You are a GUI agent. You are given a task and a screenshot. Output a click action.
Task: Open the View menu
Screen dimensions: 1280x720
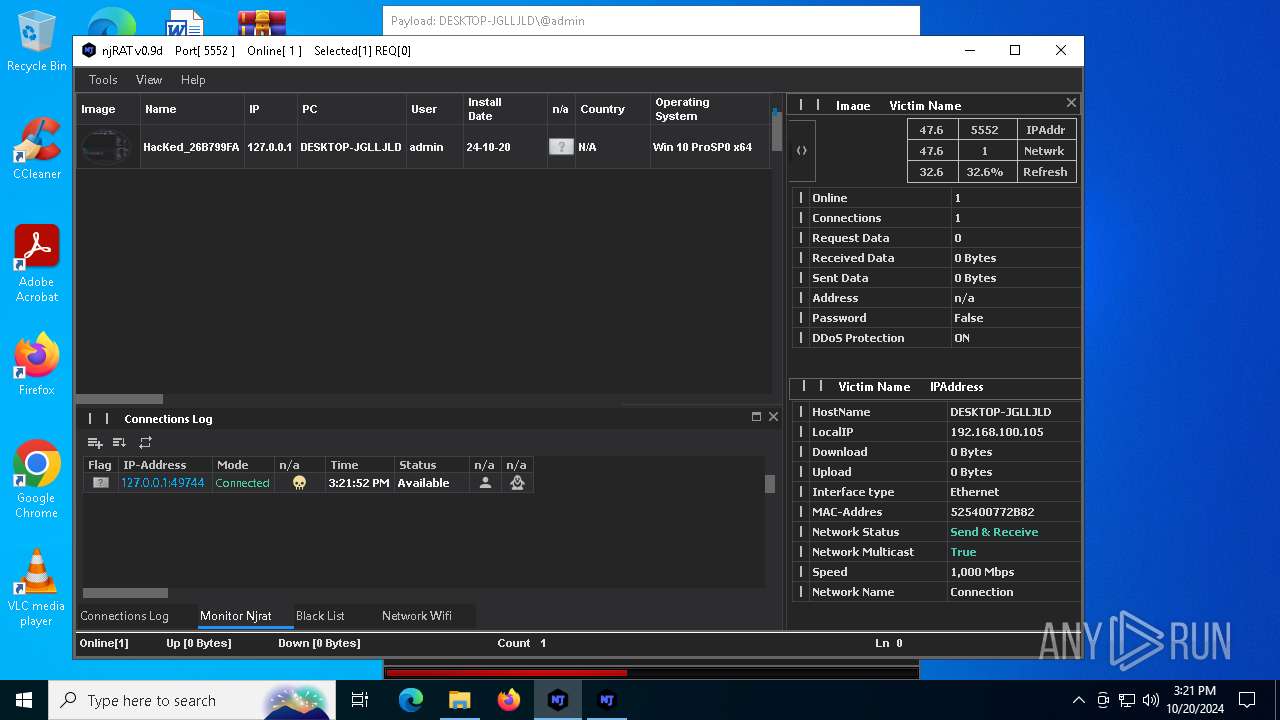(x=149, y=80)
